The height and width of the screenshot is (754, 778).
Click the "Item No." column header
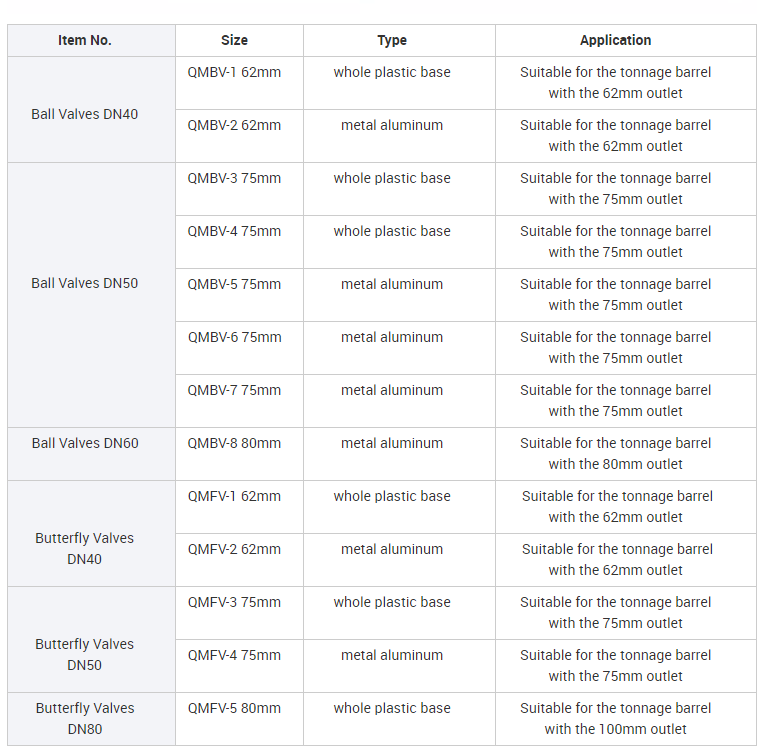pyautogui.click(x=85, y=40)
